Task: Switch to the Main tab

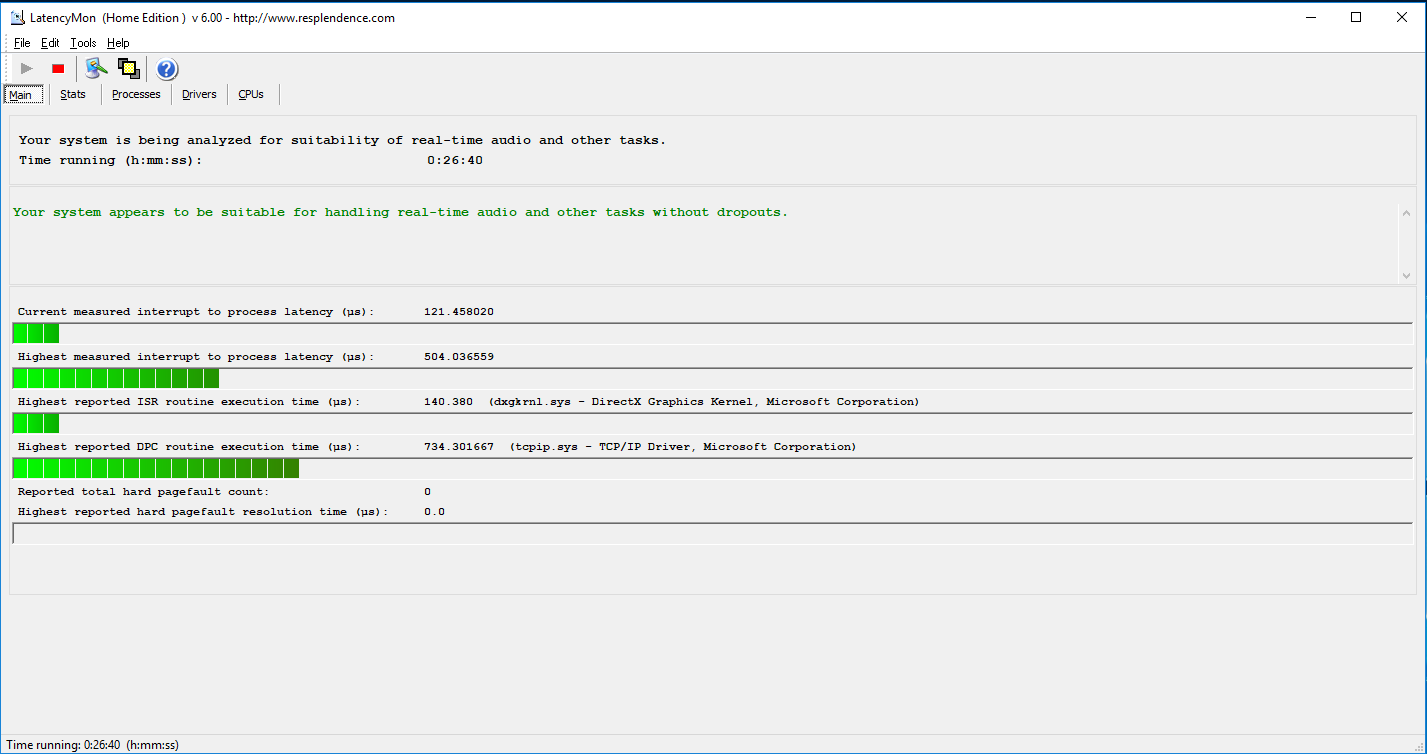Action: (x=23, y=94)
